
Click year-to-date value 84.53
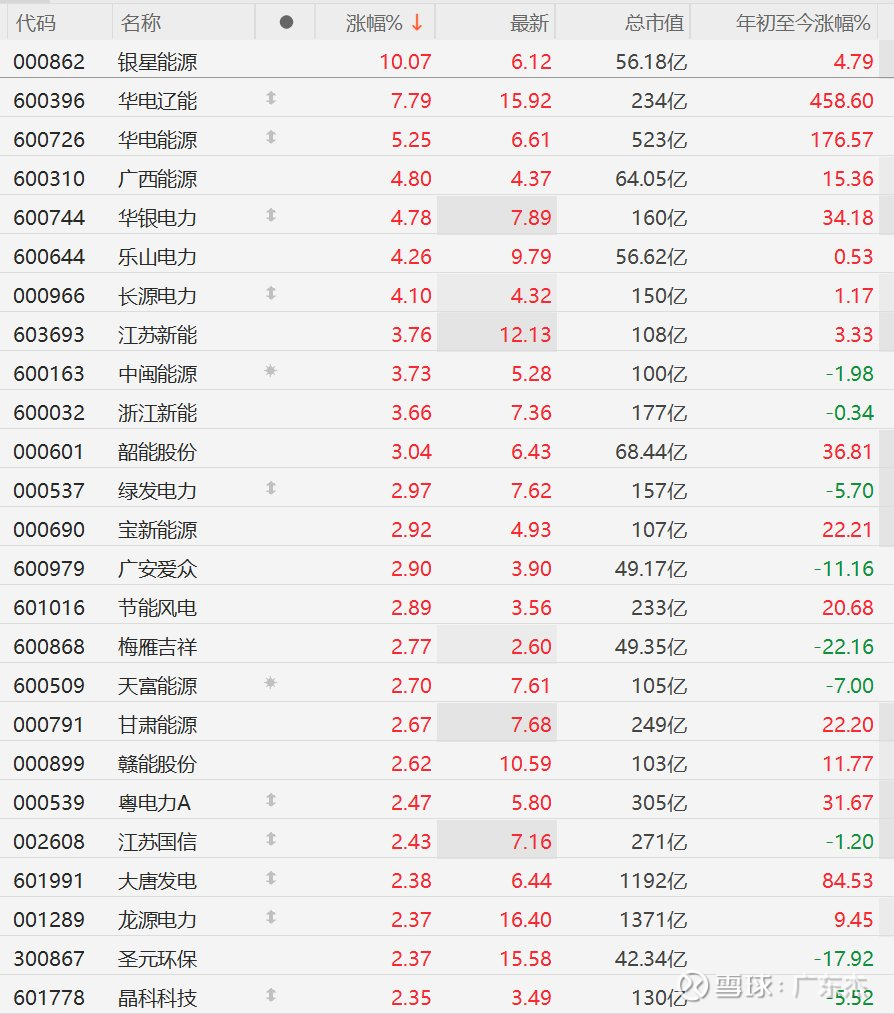847,881
